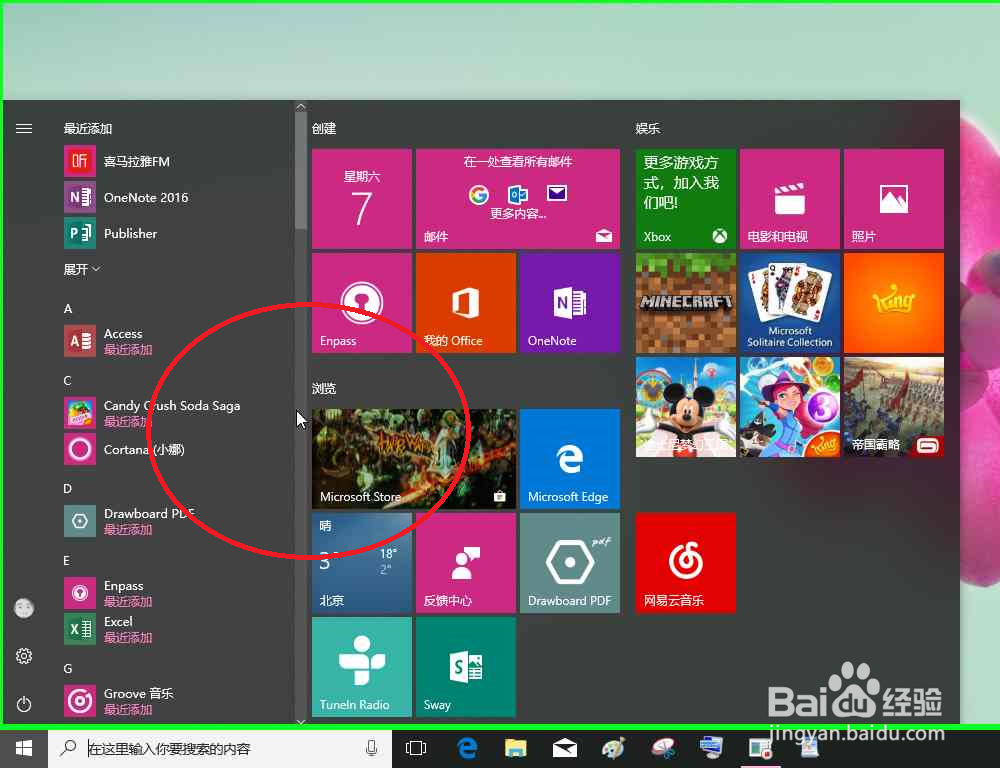The height and width of the screenshot is (768, 1000).
Task: Open the Sway tile
Action: coord(466,667)
